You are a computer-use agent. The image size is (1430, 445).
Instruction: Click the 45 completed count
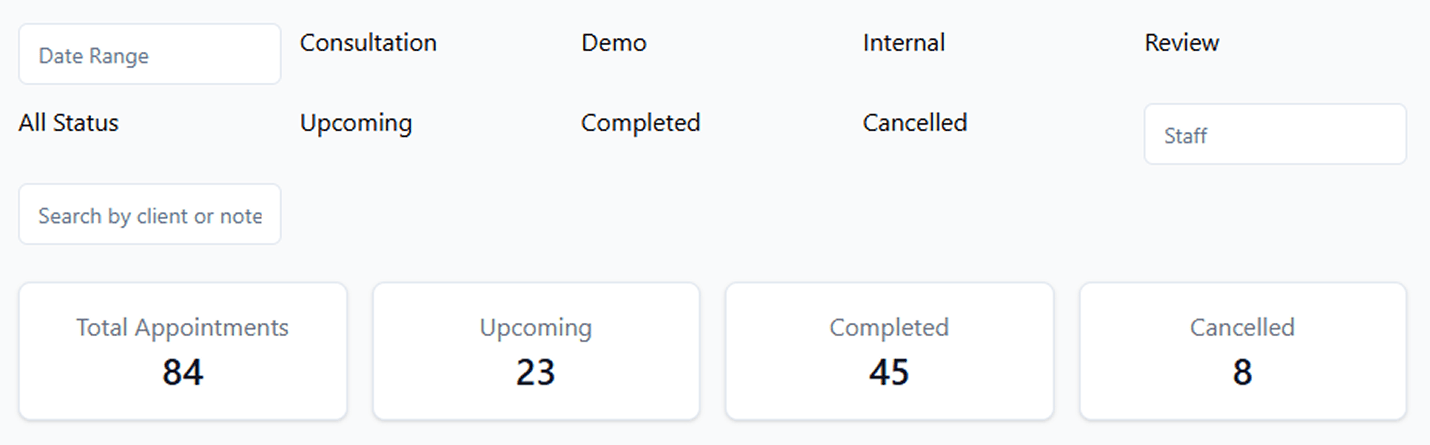pyautogui.click(x=888, y=372)
